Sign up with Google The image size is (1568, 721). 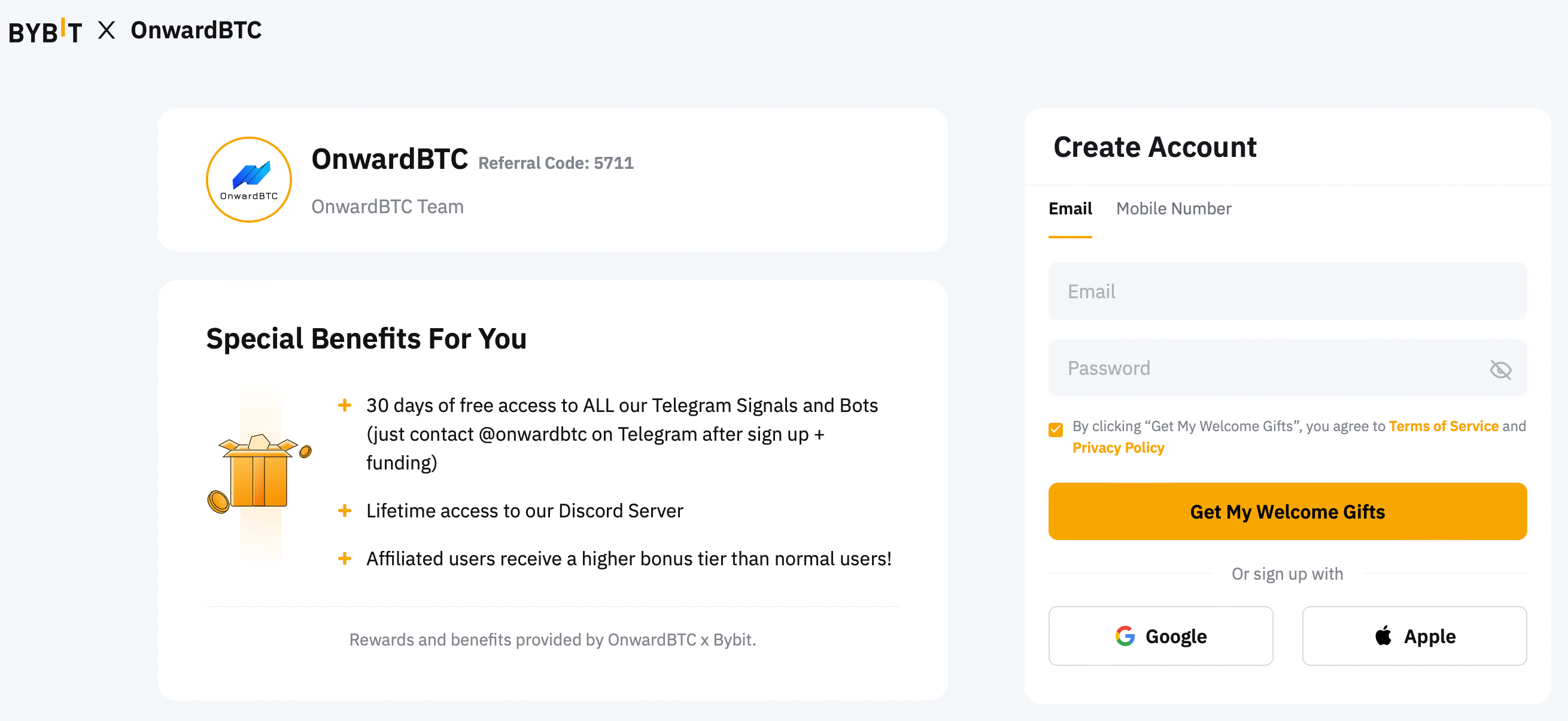1160,636
